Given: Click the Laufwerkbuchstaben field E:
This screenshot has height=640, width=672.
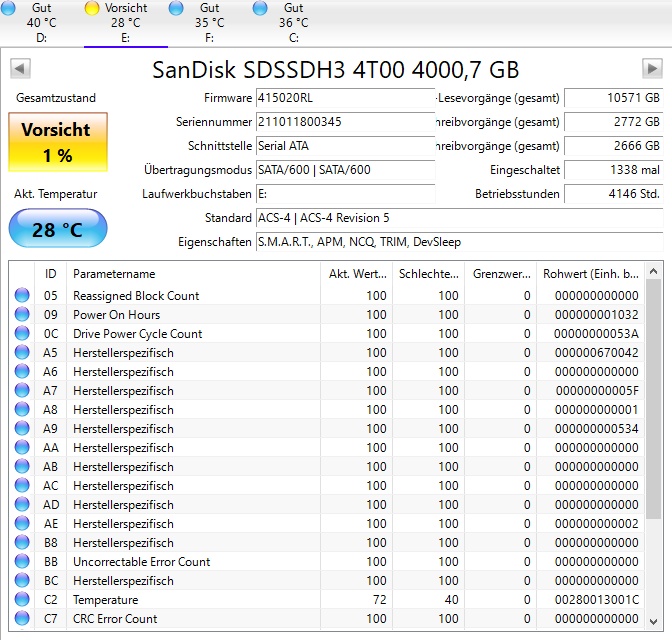Looking at the screenshot, I should pos(345,194).
